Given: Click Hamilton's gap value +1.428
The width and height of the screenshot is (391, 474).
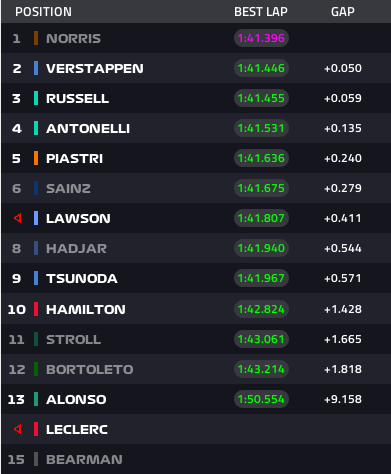Looking at the screenshot, I should [x=343, y=309].
